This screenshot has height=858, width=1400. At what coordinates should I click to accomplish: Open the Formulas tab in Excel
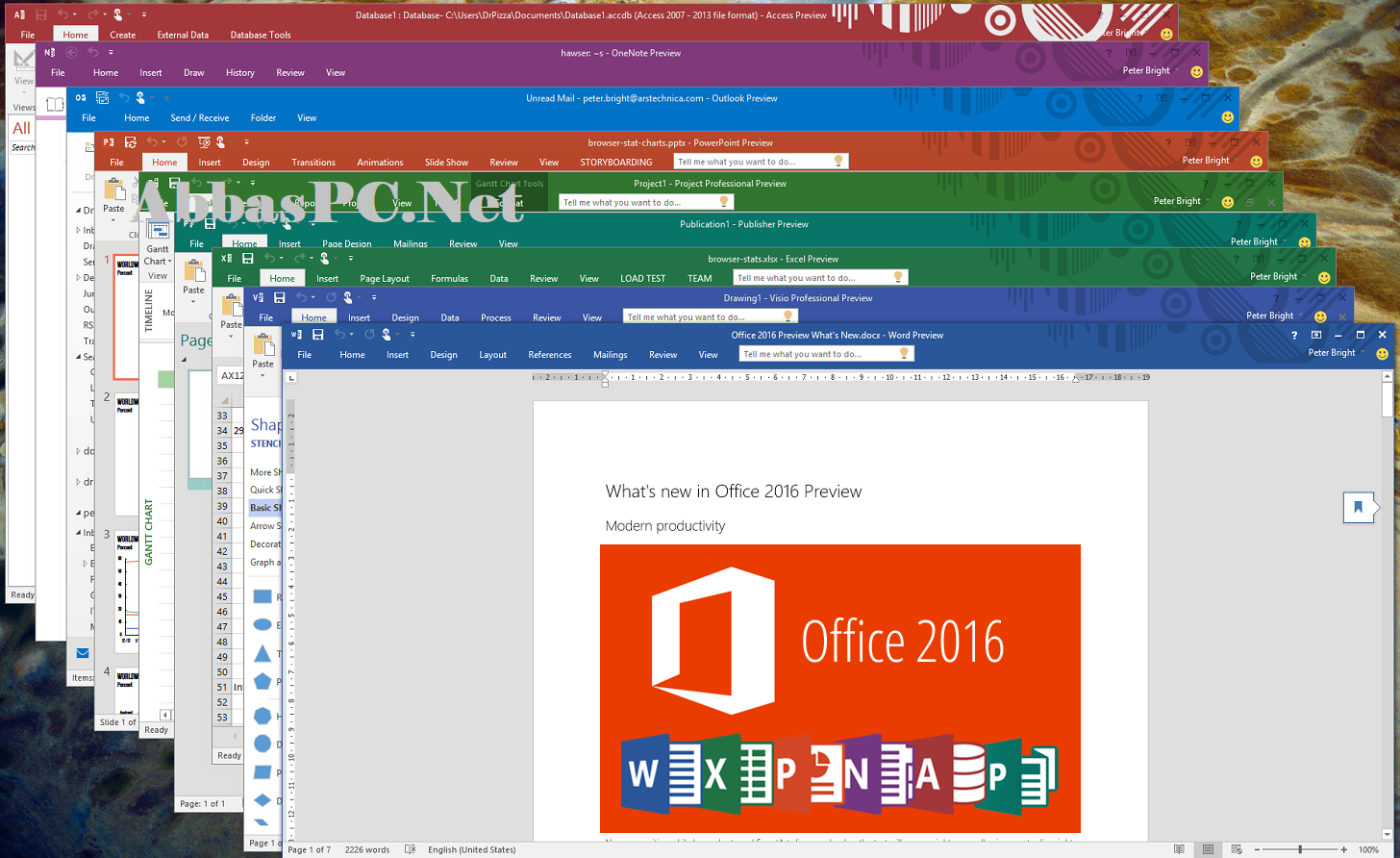pos(449,279)
